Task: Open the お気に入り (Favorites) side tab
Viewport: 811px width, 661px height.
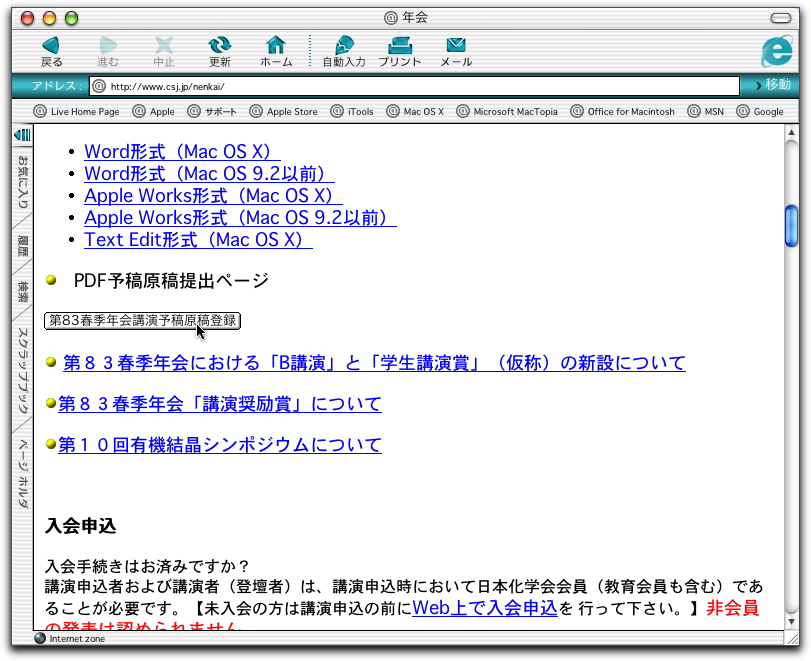Action: (x=22, y=180)
